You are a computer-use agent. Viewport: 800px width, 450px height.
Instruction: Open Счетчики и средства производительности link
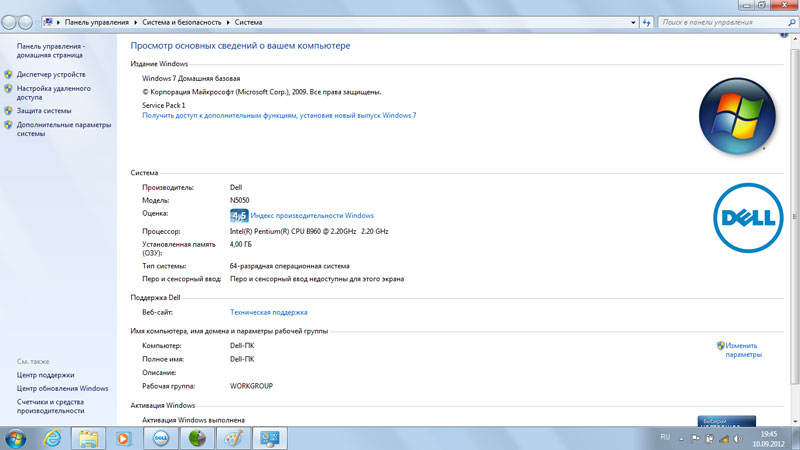(x=50, y=407)
